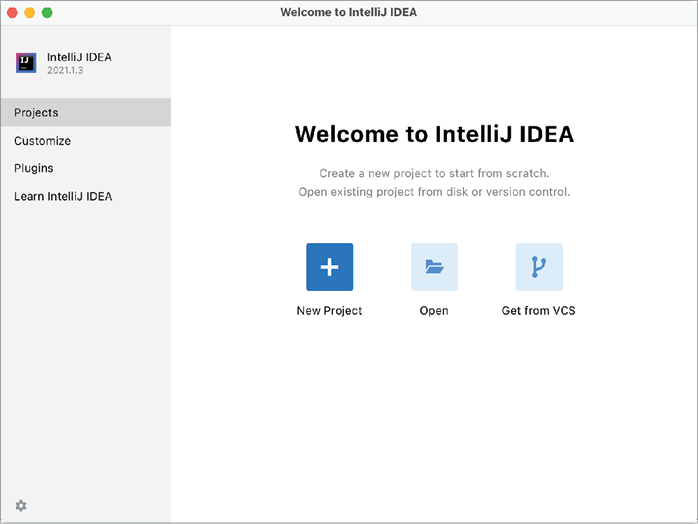Go to the Learn IntelliJ IDEA tab

click(x=63, y=196)
